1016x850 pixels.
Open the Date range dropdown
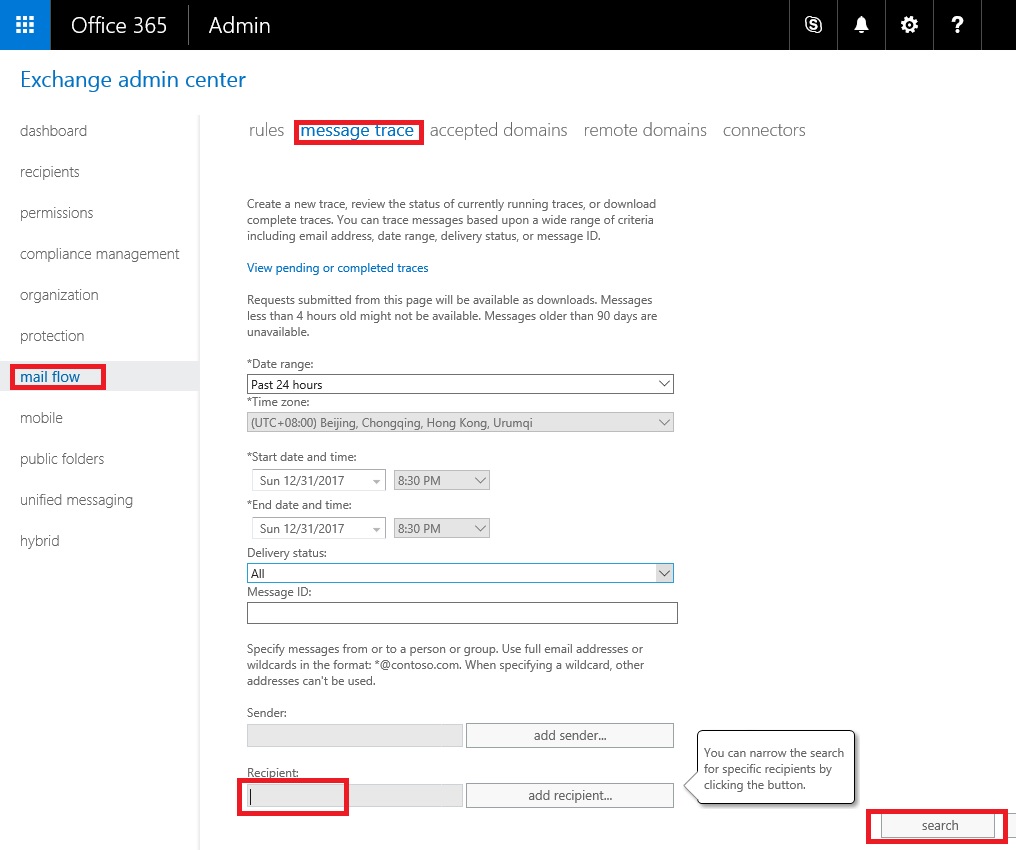click(x=663, y=383)
